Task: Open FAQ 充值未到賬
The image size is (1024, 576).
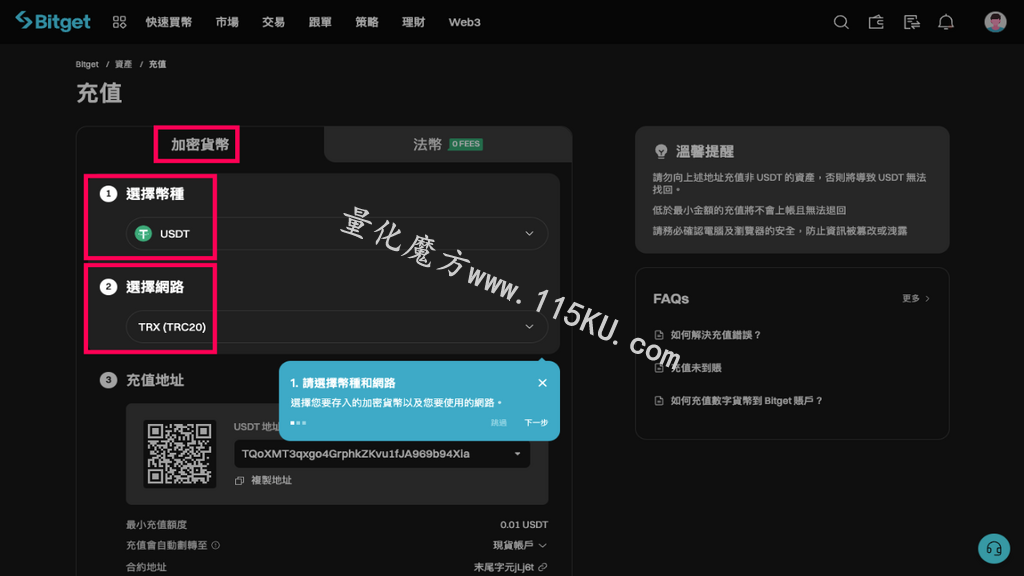Action: (x=696, y=368)
